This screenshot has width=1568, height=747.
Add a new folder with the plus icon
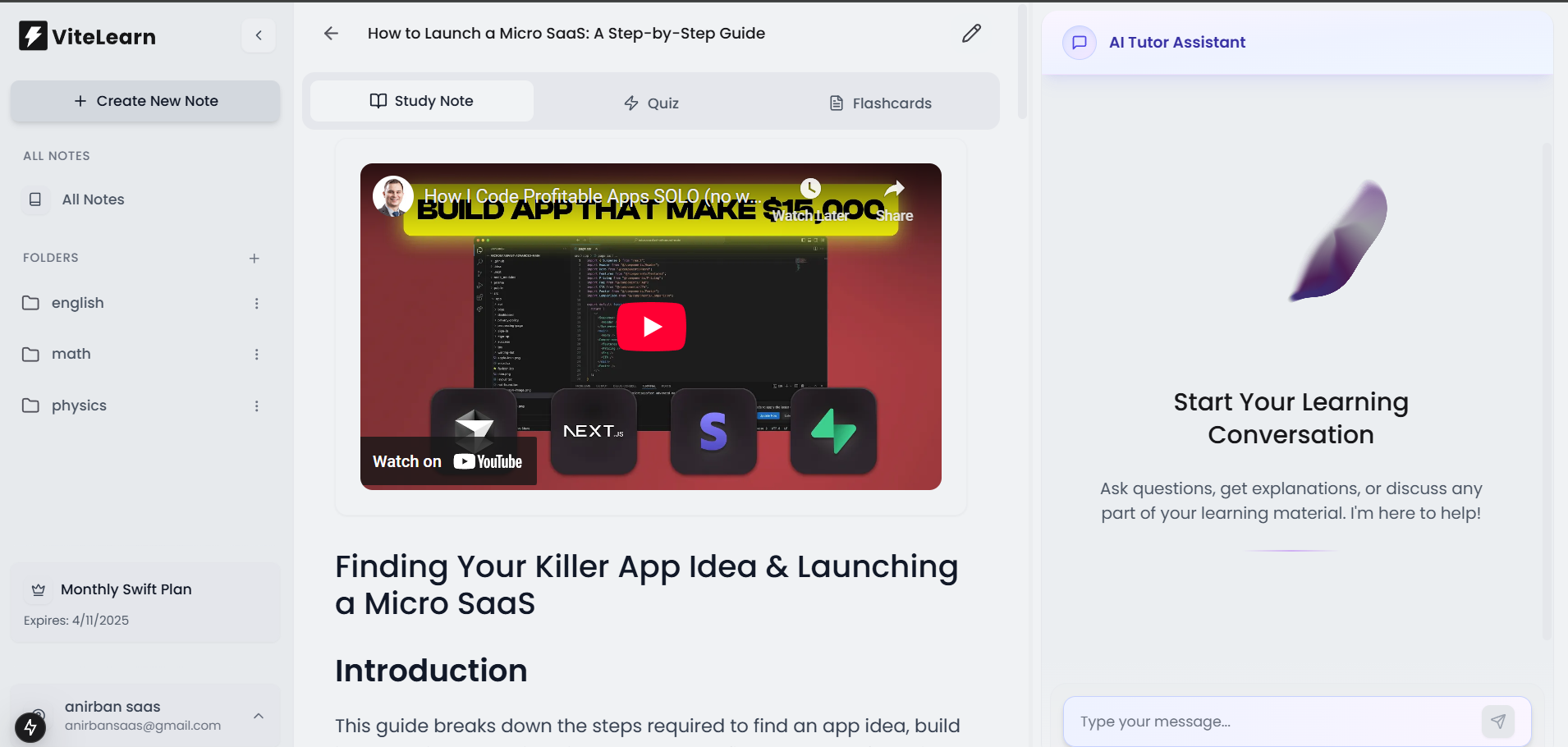point(254,259)
